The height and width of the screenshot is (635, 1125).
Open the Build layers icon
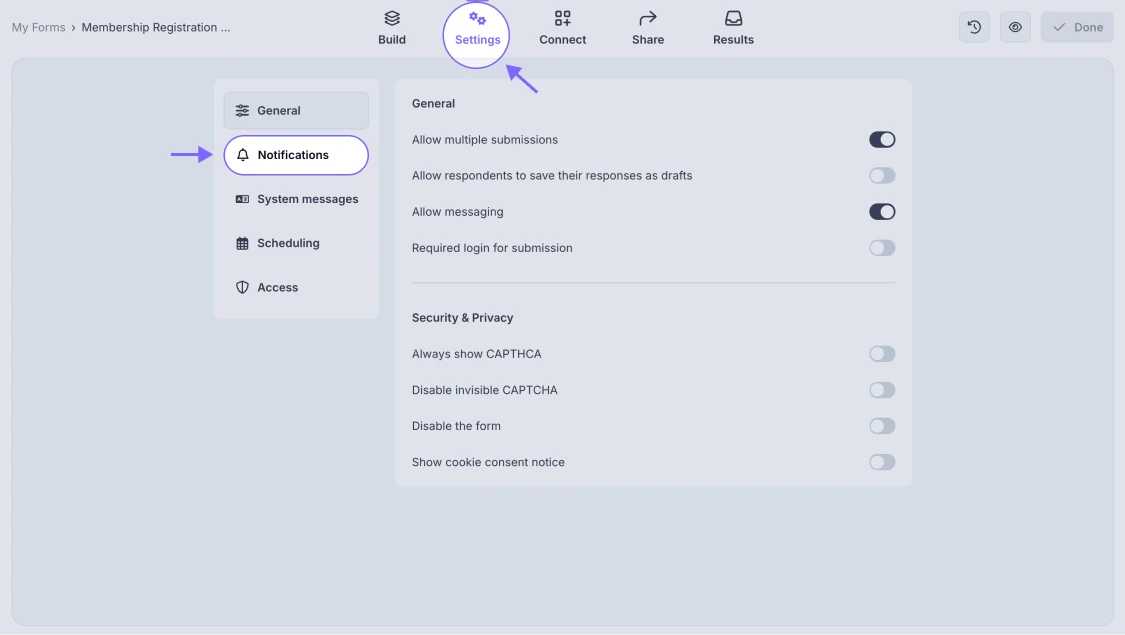(392, 19)
